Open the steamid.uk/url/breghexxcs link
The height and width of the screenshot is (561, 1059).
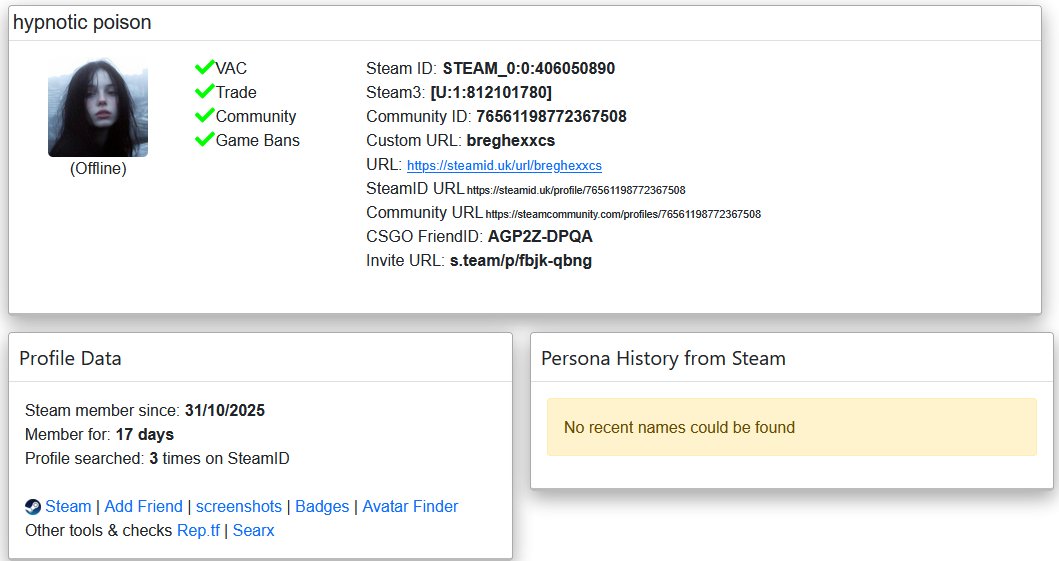tap(504, 165)
